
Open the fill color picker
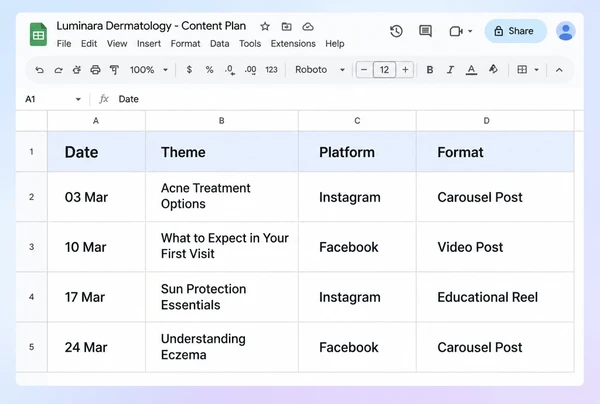tap(493, 69)
